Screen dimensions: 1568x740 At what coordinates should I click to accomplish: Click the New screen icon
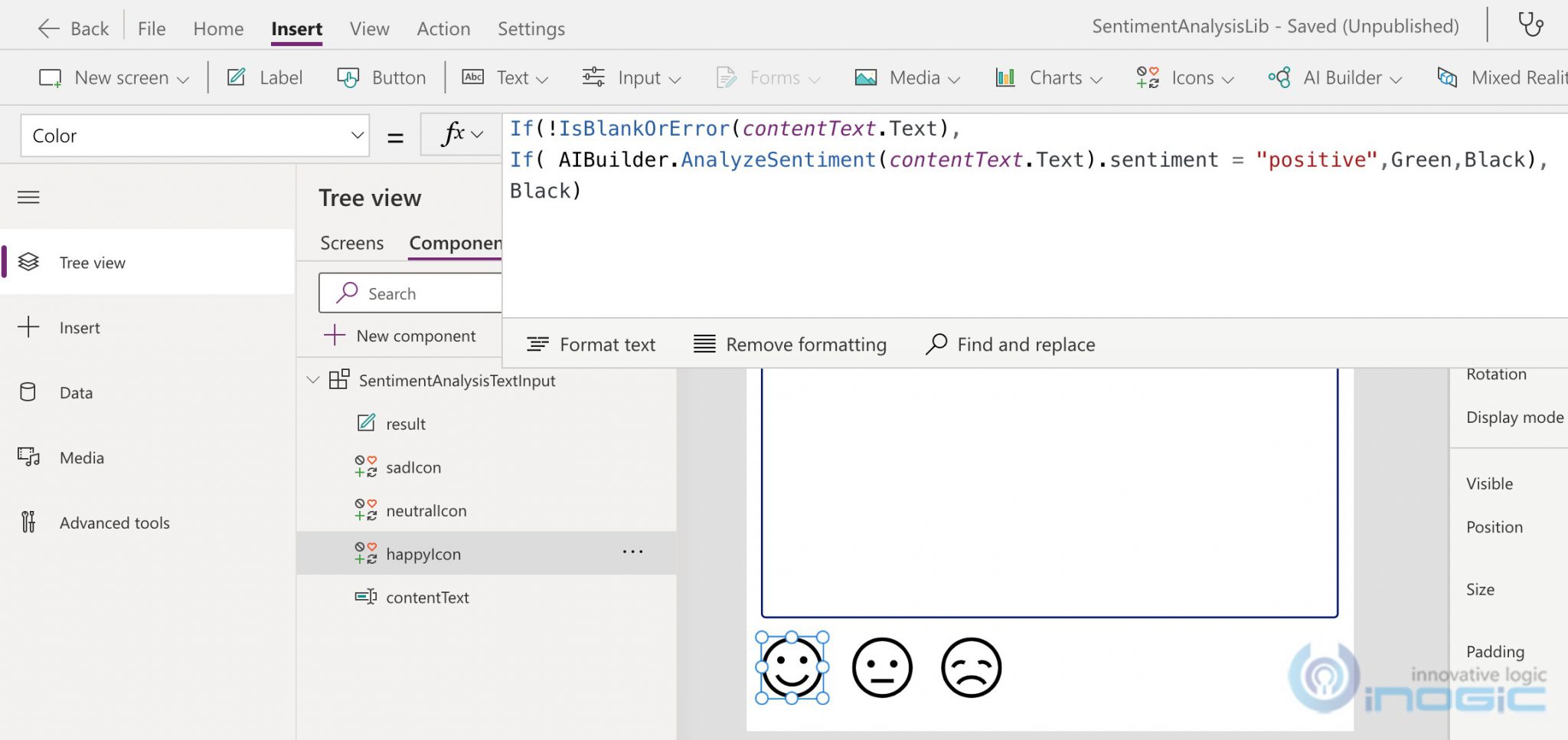click(x=50, y=77)
